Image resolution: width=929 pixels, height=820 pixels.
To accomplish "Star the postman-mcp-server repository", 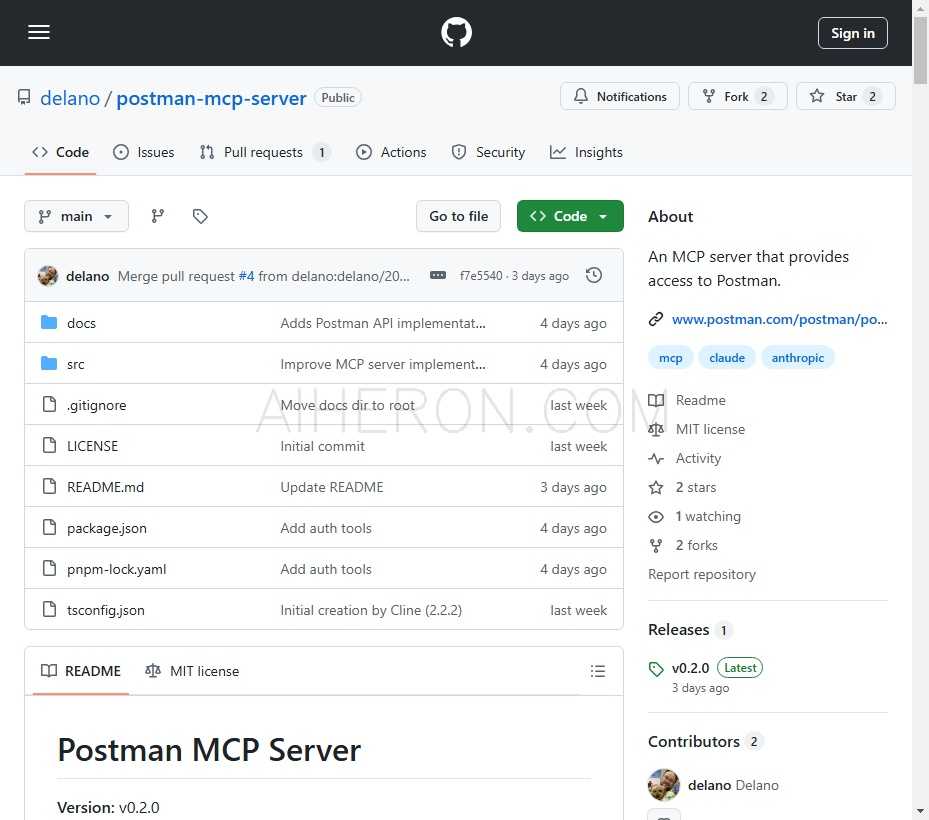I will (x=845, y=96).
